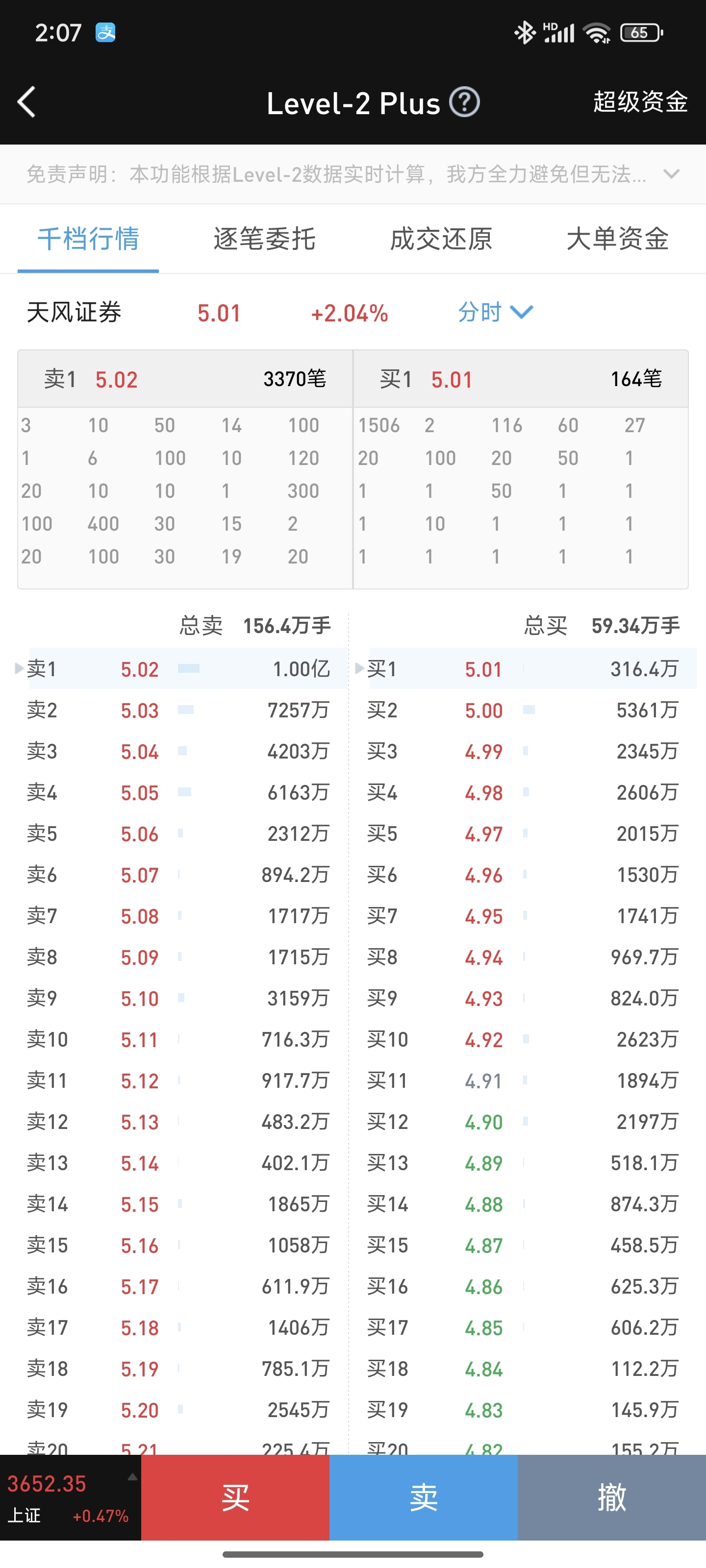Switch to 成交还原 tab
The width and height of the screenshot is (706, 1568).
(x=441, y=238)
